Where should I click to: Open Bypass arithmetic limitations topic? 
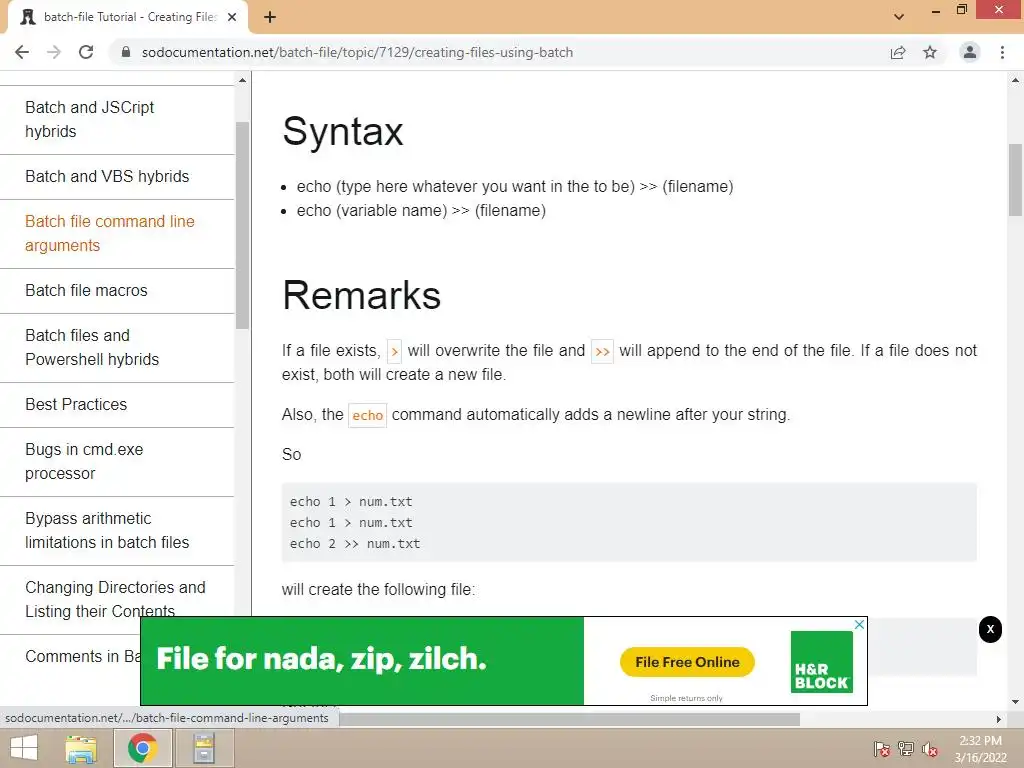tap(117, 530)
